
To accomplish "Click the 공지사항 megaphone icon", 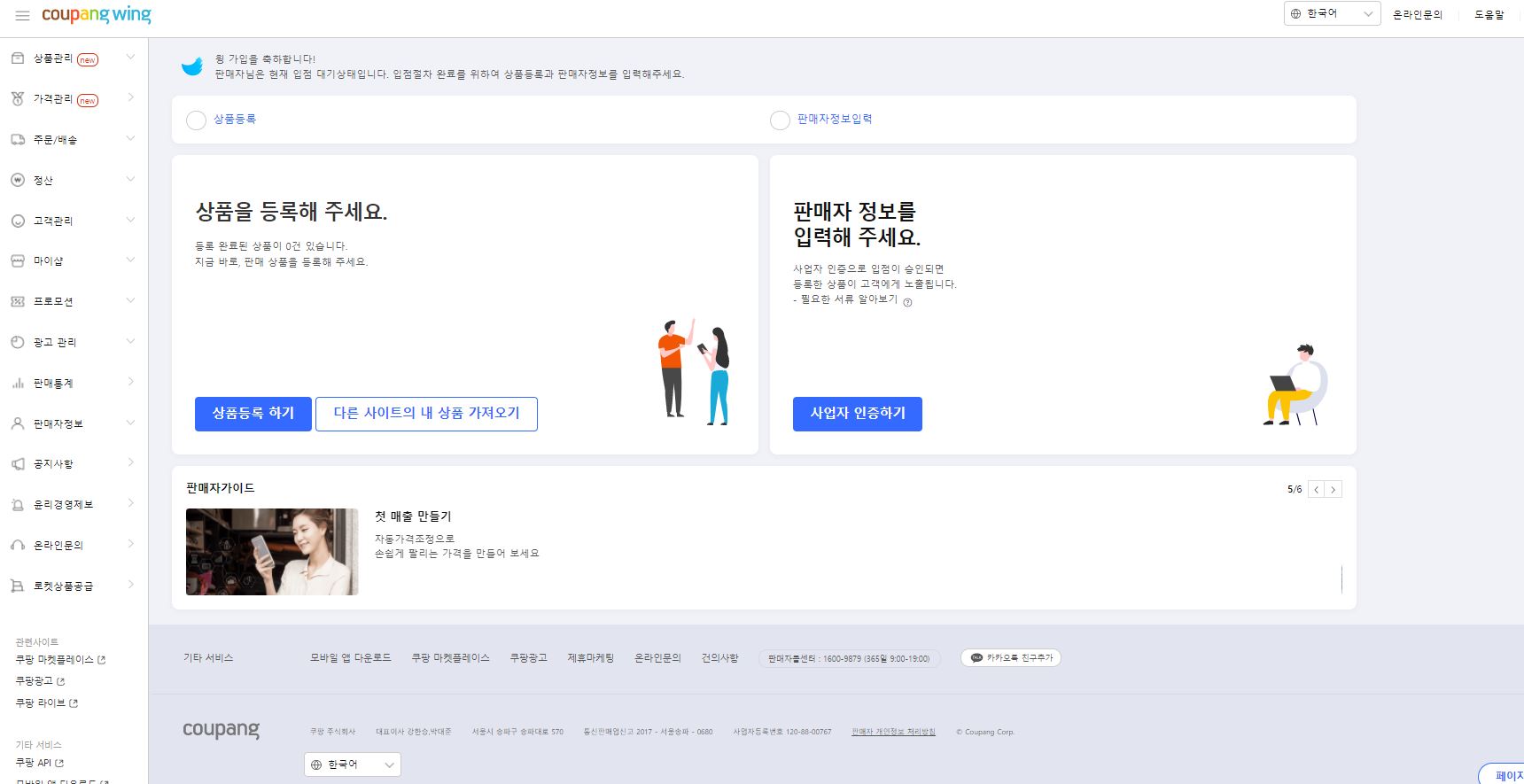I will click(x=18, y=464).
